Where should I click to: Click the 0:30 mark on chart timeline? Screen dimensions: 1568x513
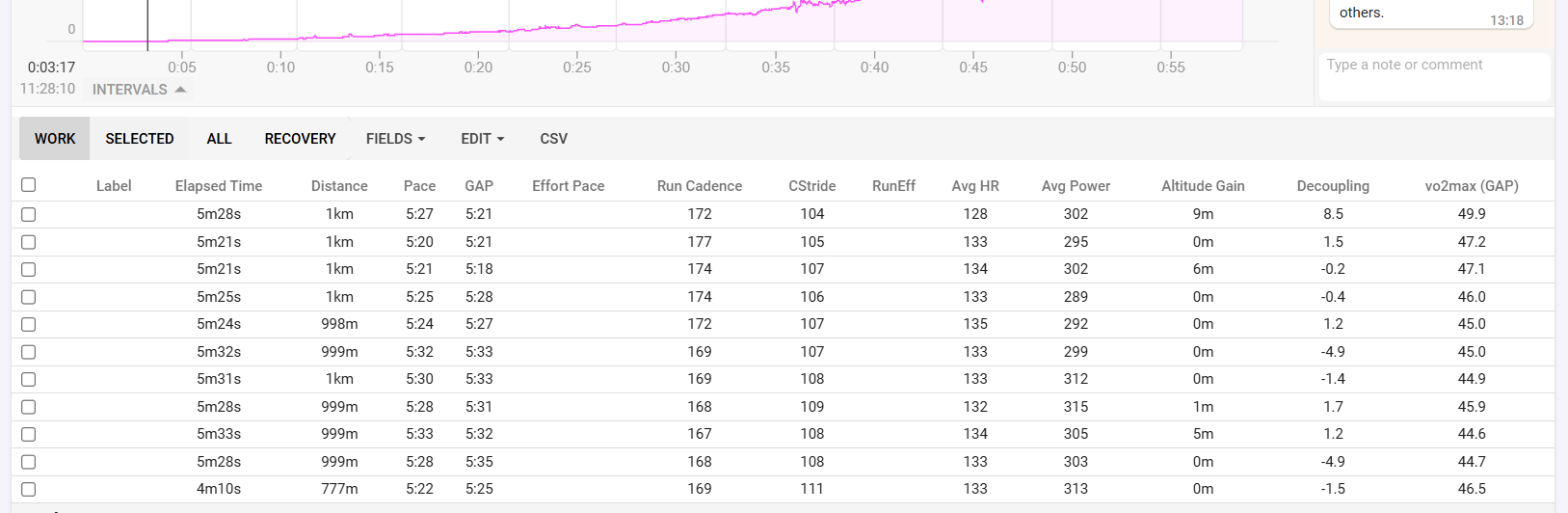676,67
